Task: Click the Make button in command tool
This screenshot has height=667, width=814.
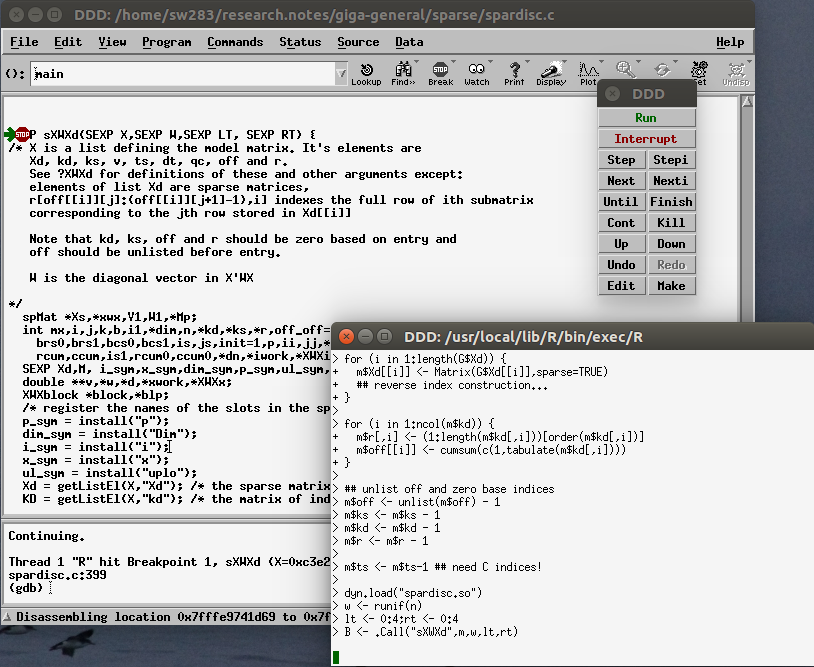Action: [x=671, y=285]
